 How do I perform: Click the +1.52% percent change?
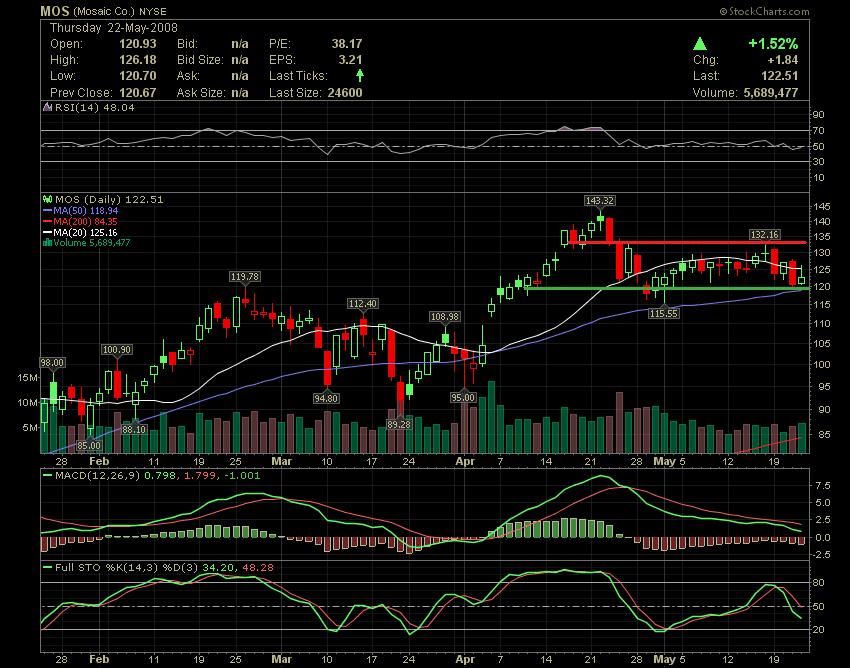773,44
